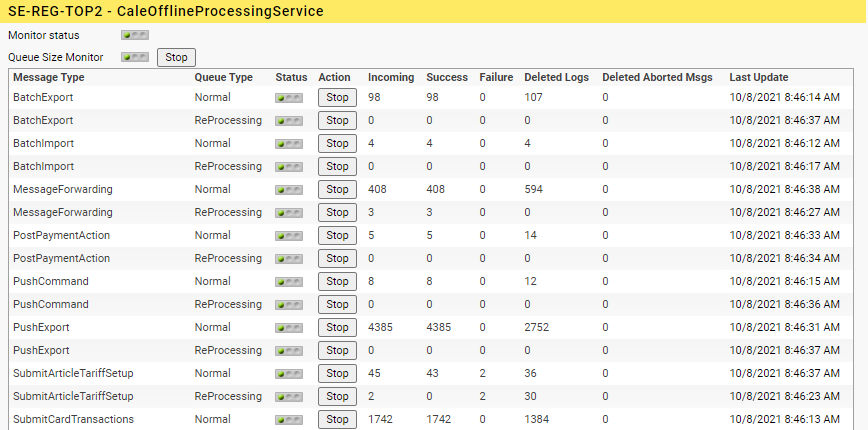Select SubmitArticleTariffSetup Success value 43
Screen dimensions: 868x430
pos(432,374)
